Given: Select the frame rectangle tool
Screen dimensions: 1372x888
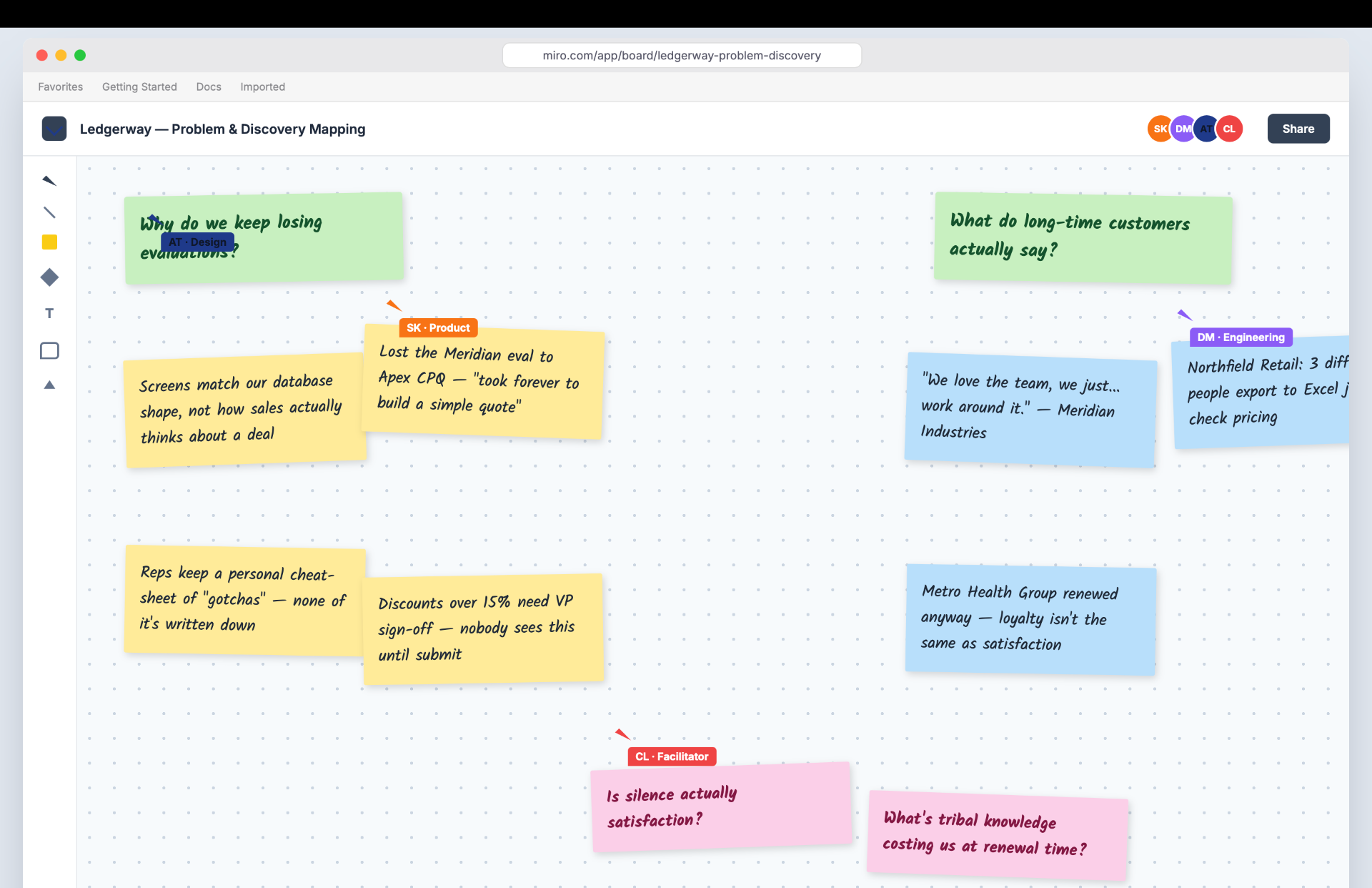Looking at the screenshot, I should click(49, 350).
